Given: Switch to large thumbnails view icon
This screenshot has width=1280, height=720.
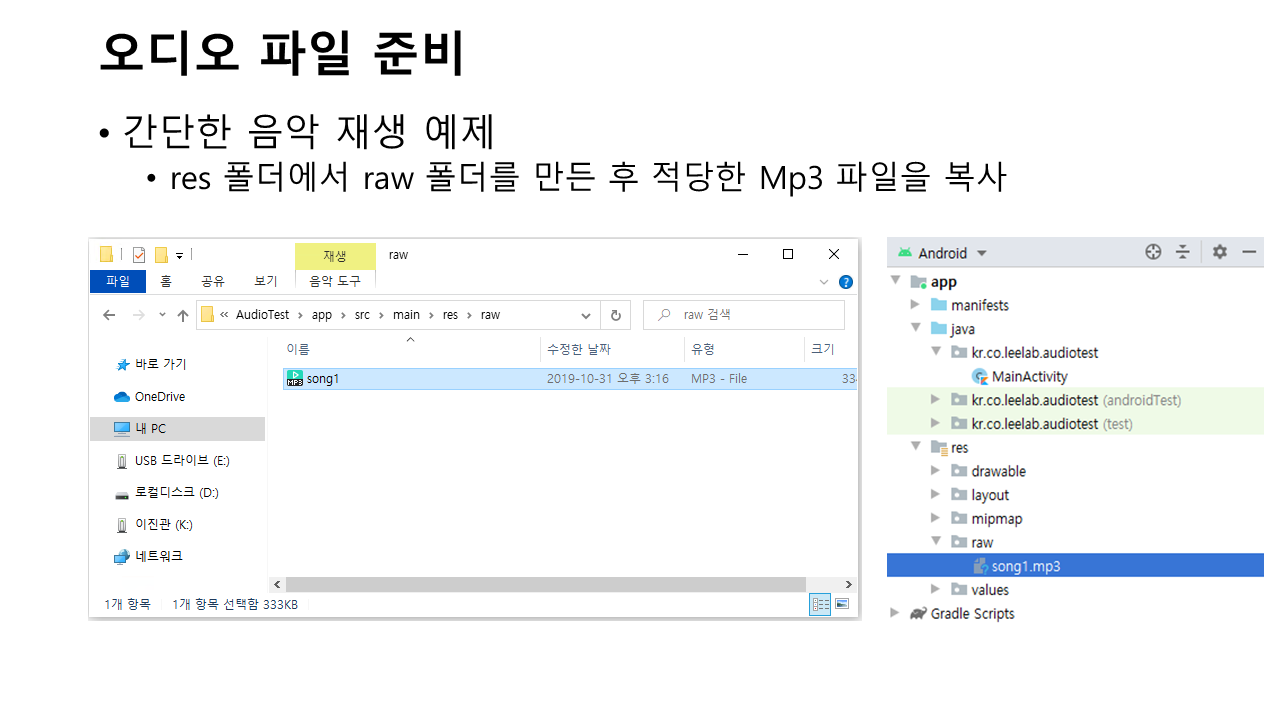Looking at the screenshot, I should [x=842, y=604].
